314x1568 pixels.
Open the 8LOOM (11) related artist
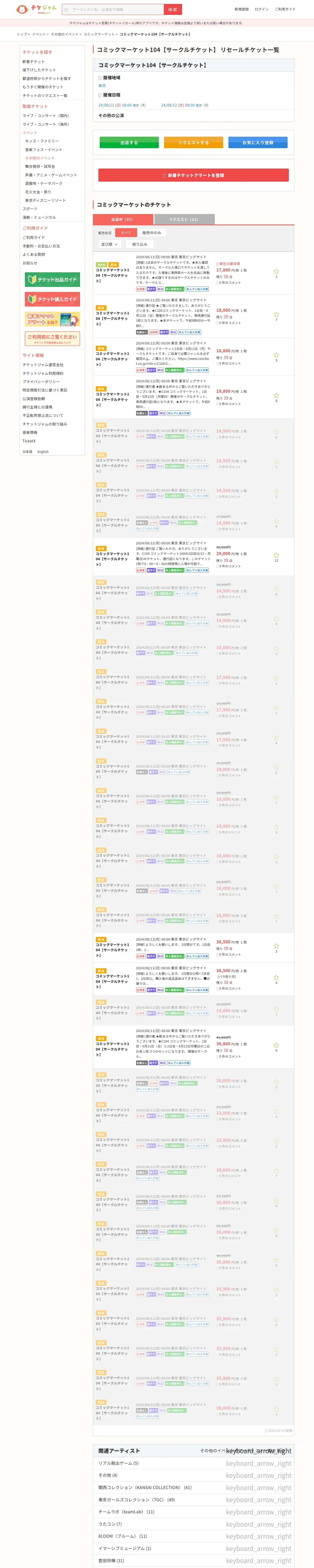tap(122, 1536)
